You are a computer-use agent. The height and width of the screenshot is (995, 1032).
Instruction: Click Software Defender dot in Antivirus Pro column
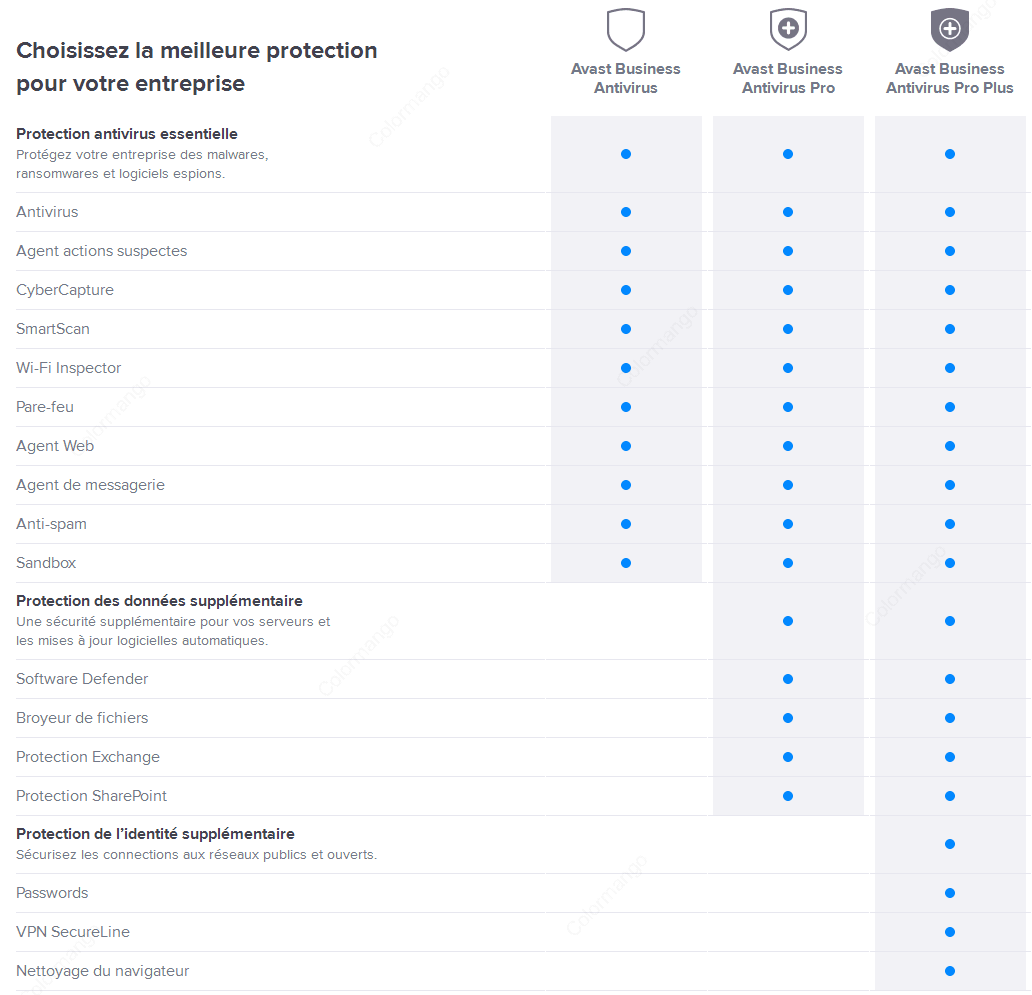788,679
